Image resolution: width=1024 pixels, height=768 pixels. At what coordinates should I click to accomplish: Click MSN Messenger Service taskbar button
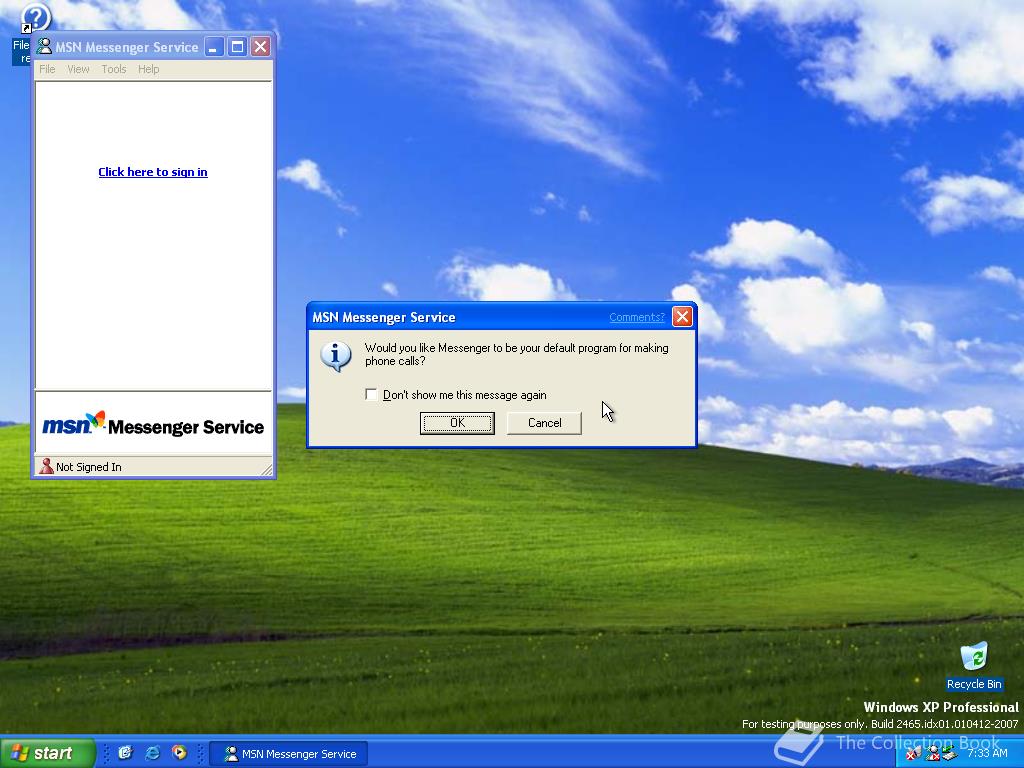point(289,754)
